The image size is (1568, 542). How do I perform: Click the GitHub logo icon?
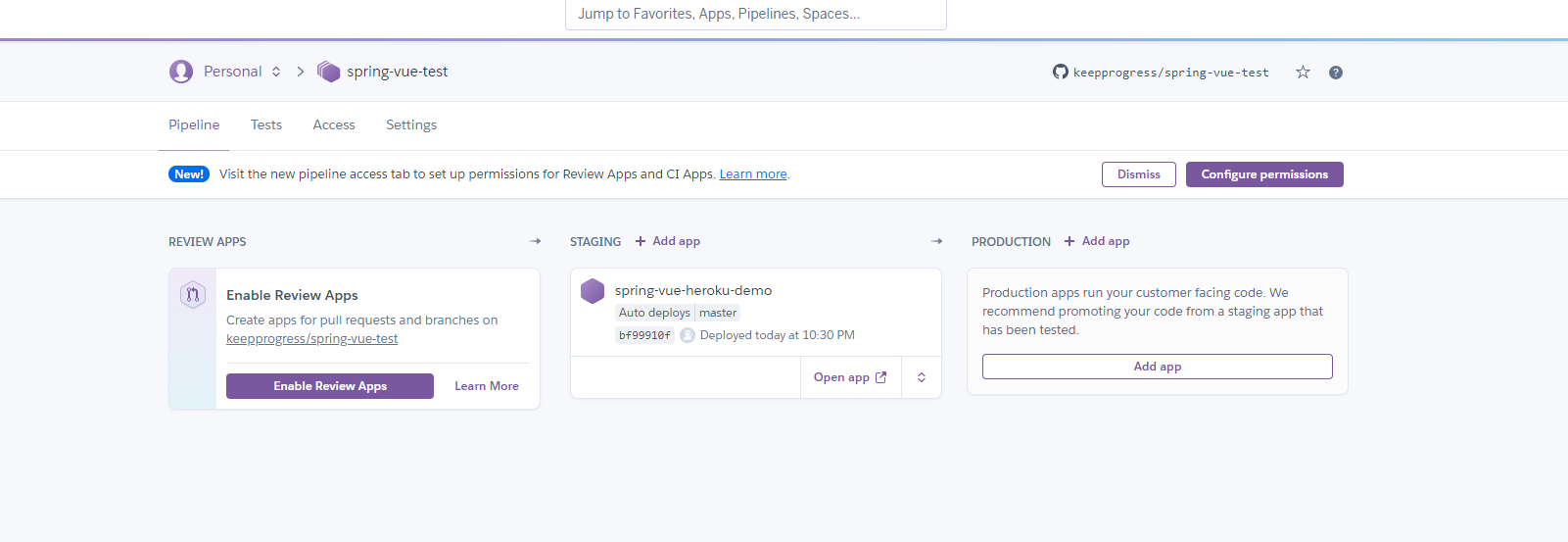coord(1061,72)
